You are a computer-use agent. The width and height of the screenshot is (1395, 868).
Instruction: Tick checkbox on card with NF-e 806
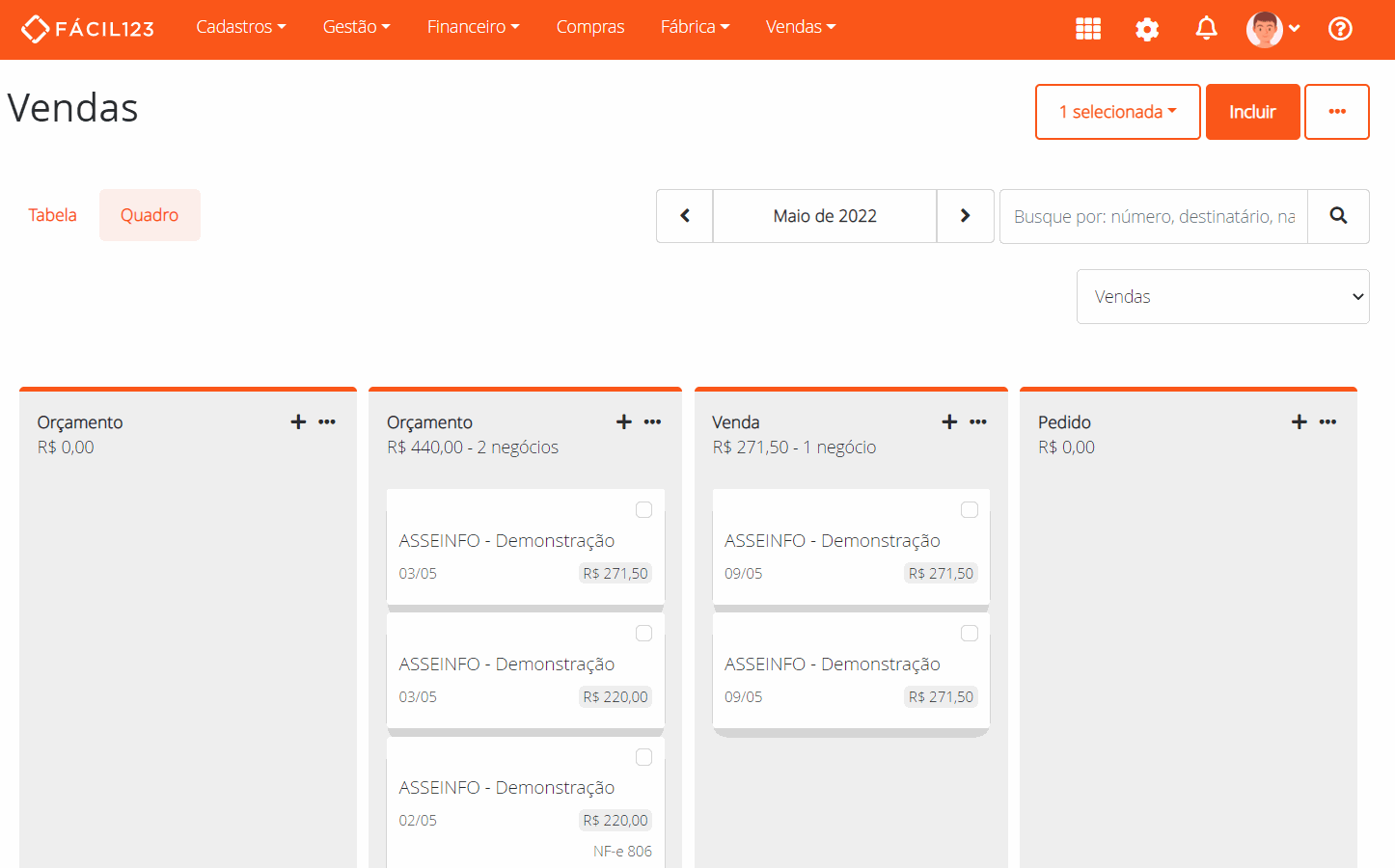click(643, 758)
